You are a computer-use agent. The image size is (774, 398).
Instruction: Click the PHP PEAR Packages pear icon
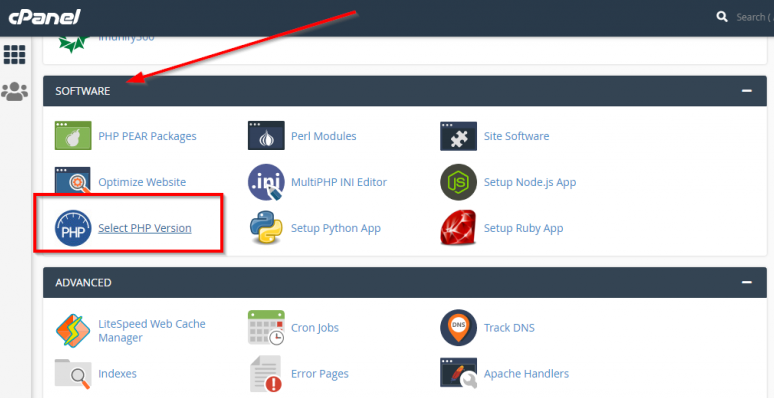tap(73, 136)
